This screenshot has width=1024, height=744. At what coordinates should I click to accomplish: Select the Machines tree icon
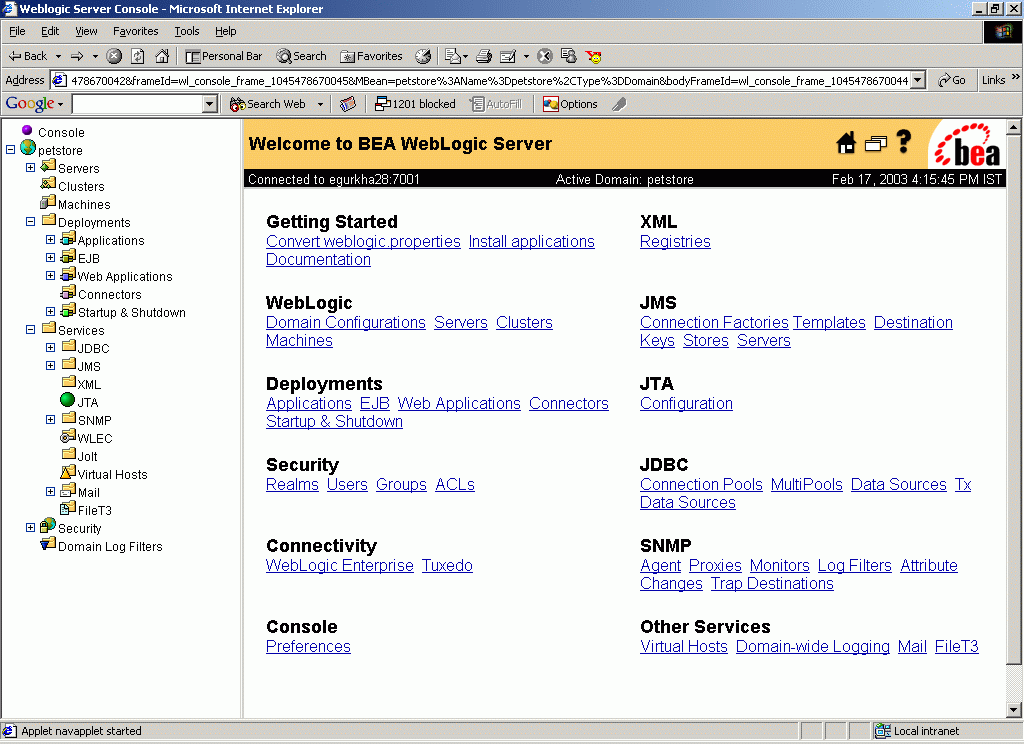point(48,202)
